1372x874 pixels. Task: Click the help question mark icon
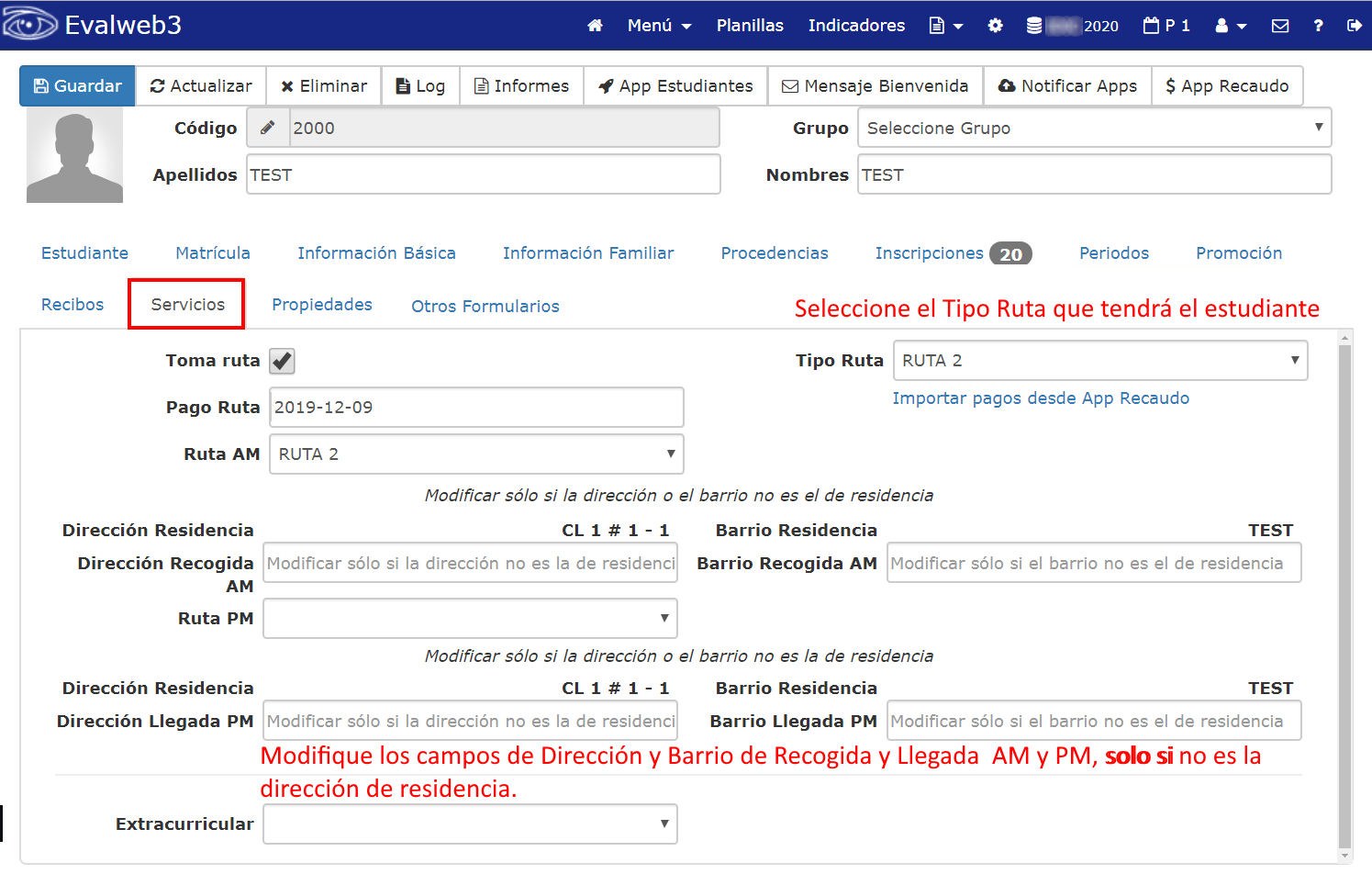[x=1318, y=25]
